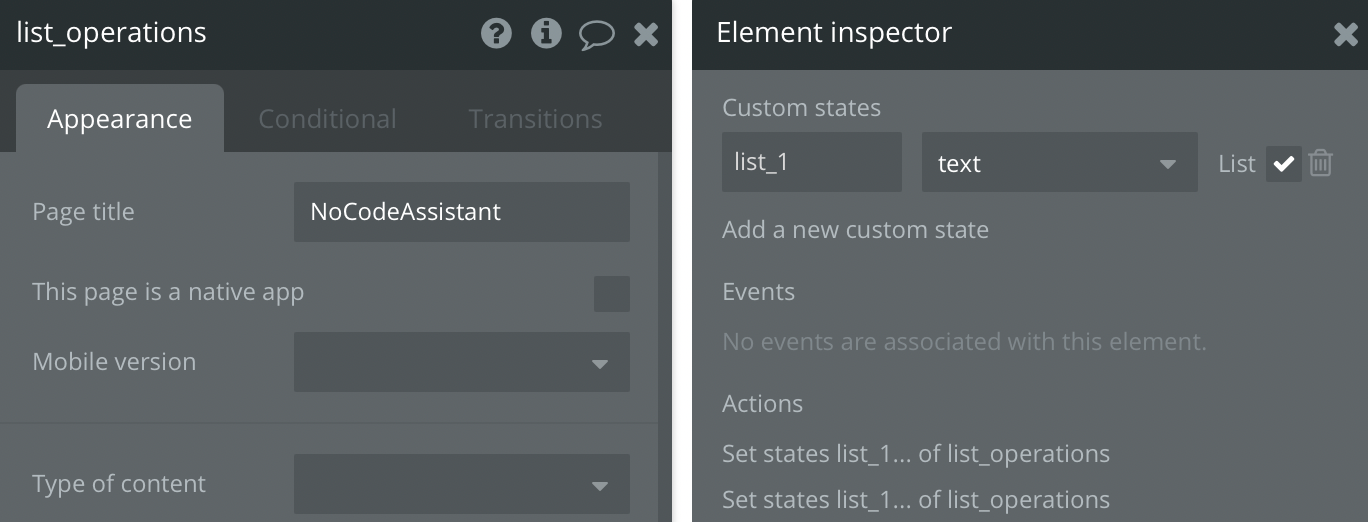Click the list_1 state name field
Image resolution: width=1368 pixels, height=522 pixels.
click(812, 162)
